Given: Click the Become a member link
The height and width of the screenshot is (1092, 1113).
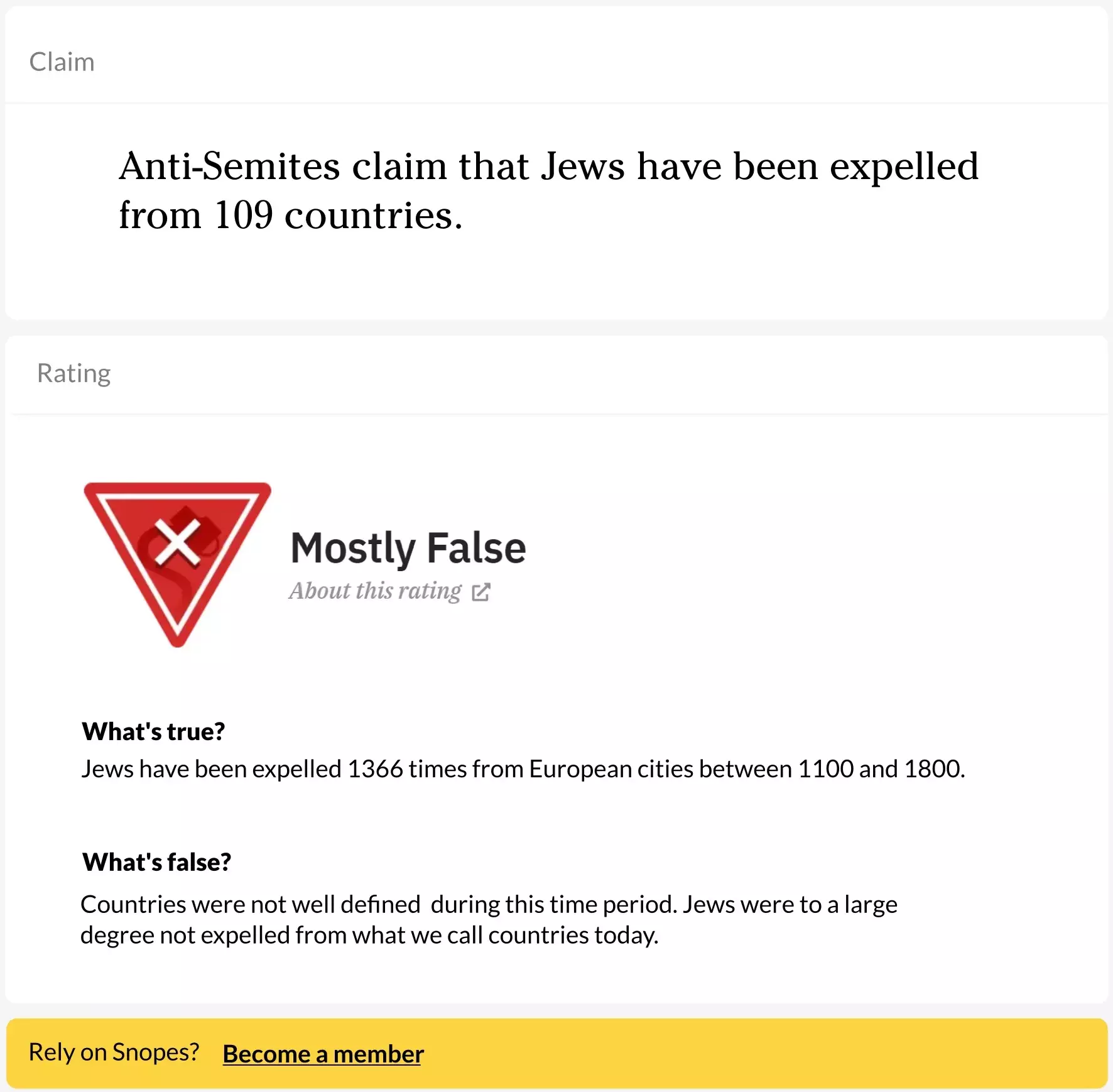Looking at the screenshot, I should coord(323,1054).
